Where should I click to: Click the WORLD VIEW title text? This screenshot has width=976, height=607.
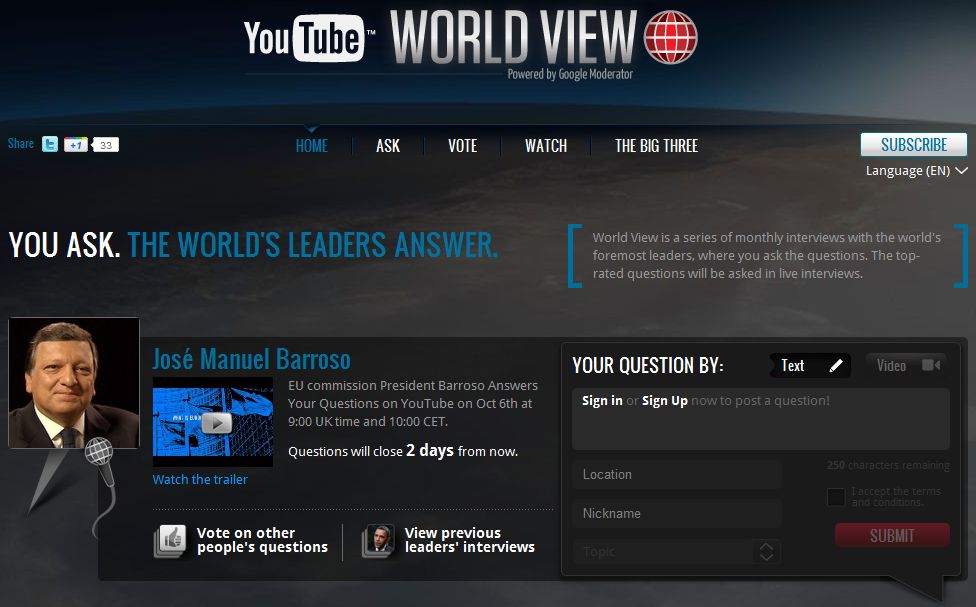pos(514,37)
